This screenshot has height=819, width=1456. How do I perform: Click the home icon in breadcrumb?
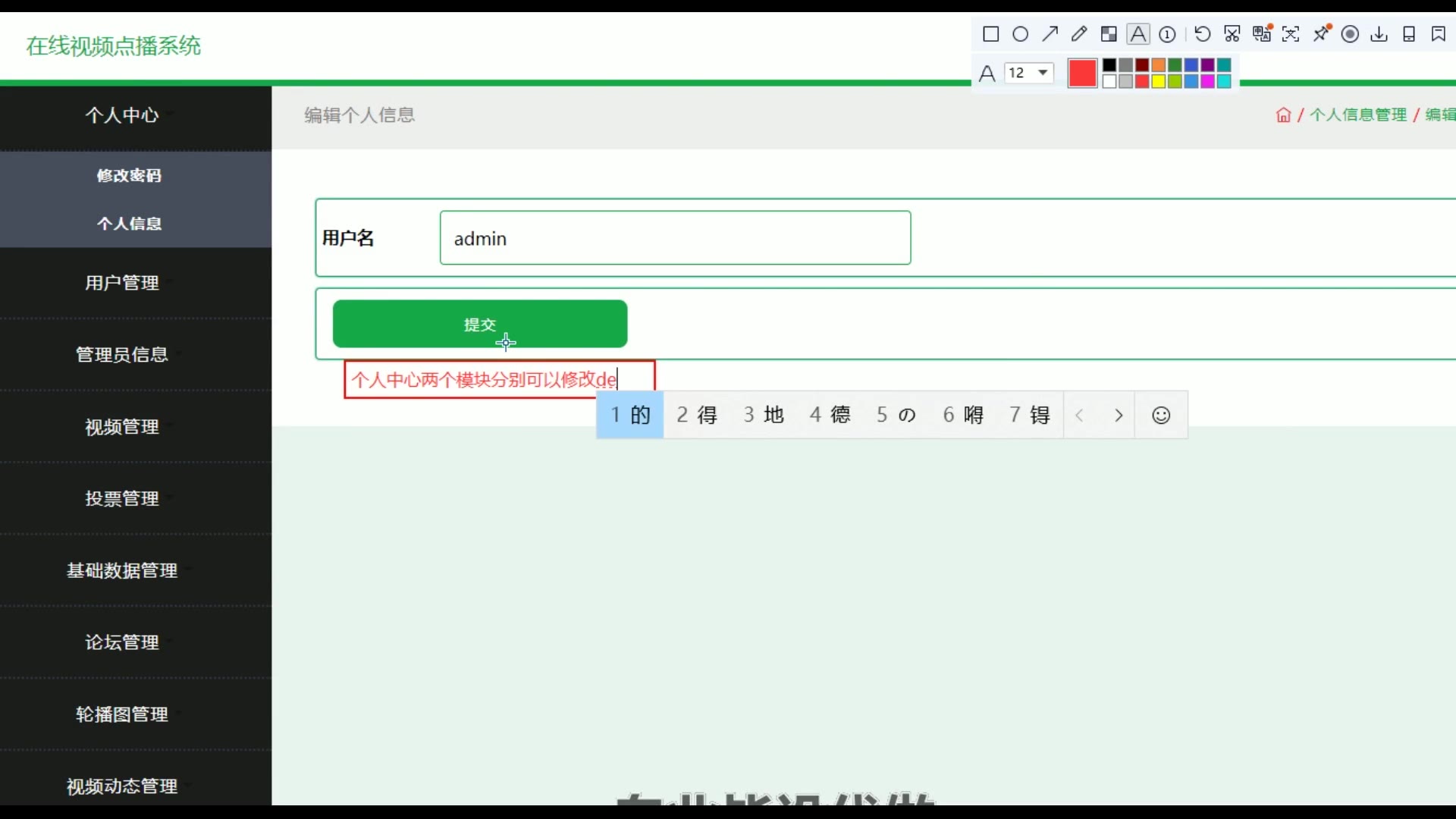tap(1283, 115)
